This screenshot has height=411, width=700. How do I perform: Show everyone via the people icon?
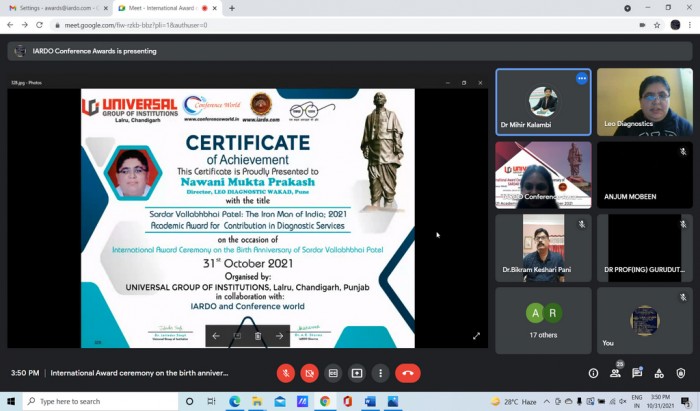(x=615, y=372)
